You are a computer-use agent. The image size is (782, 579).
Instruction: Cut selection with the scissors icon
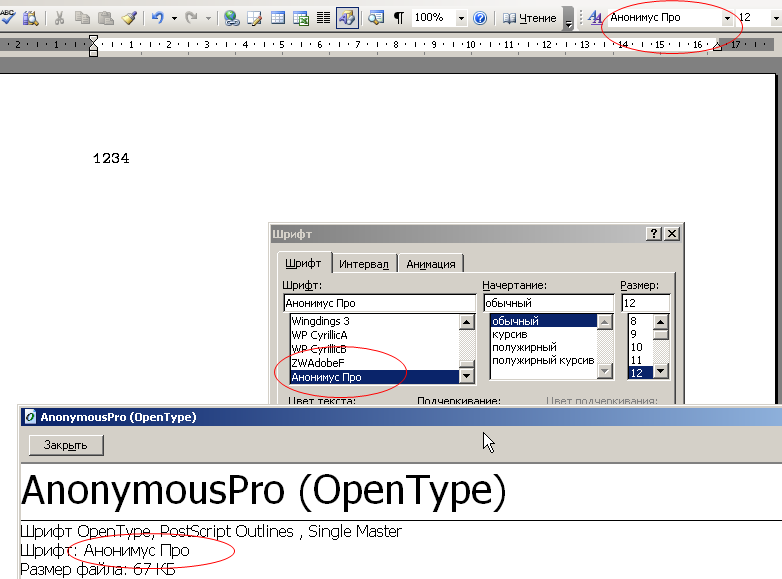[59, 18]
